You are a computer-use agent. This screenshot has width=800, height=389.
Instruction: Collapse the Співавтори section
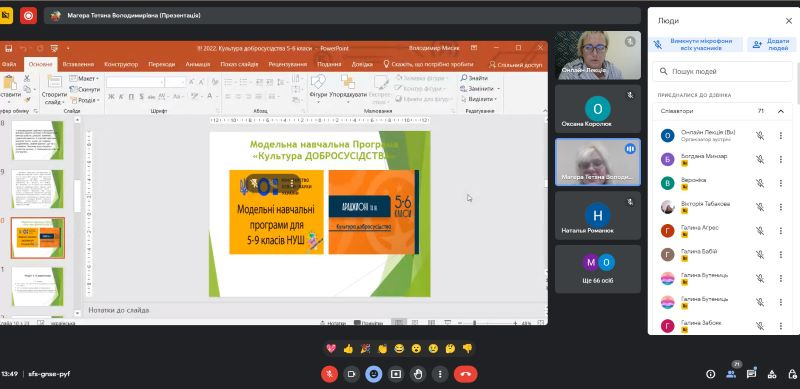781,111
